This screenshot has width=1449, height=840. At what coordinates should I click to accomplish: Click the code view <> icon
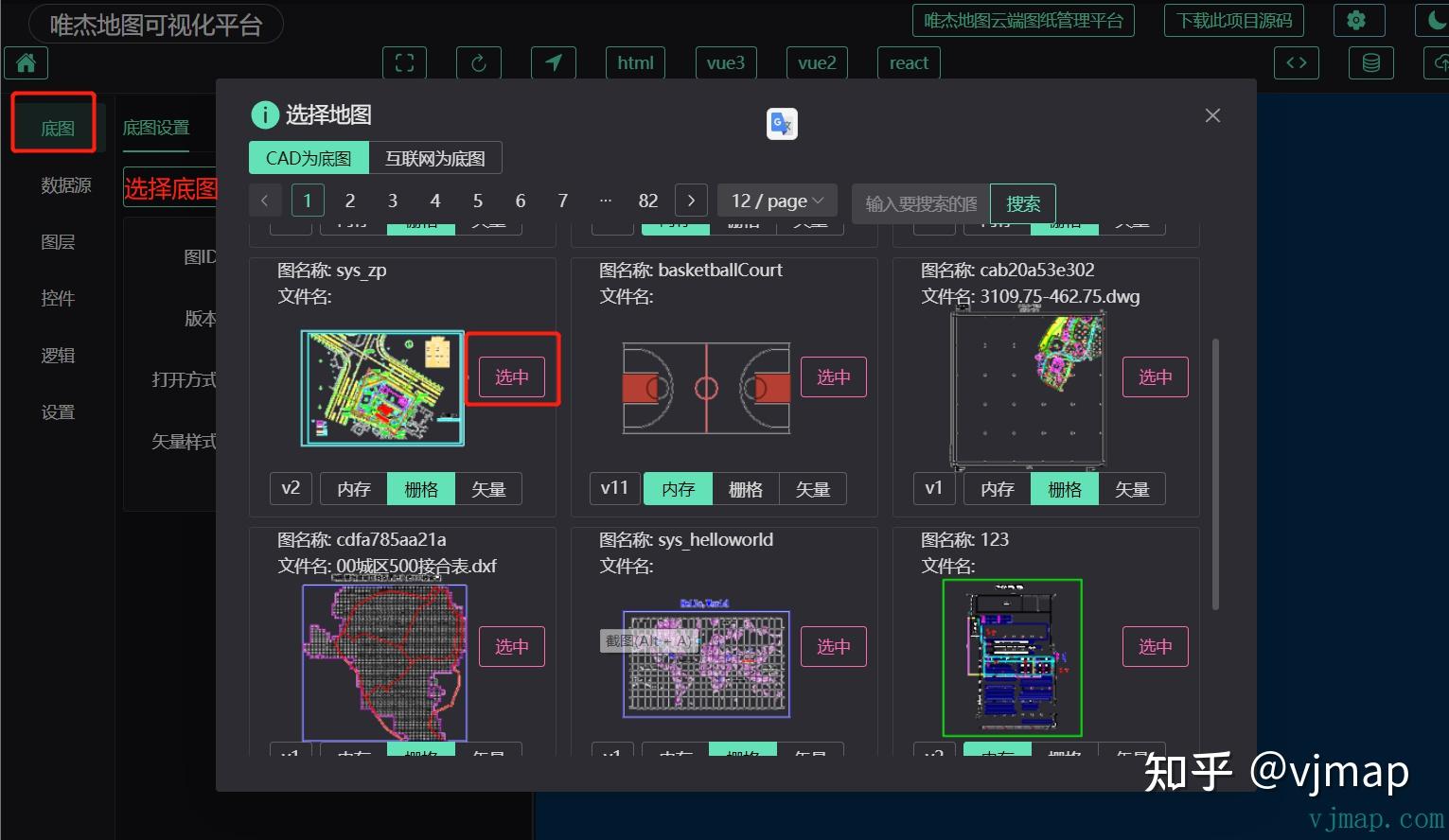pos(1296,63)
